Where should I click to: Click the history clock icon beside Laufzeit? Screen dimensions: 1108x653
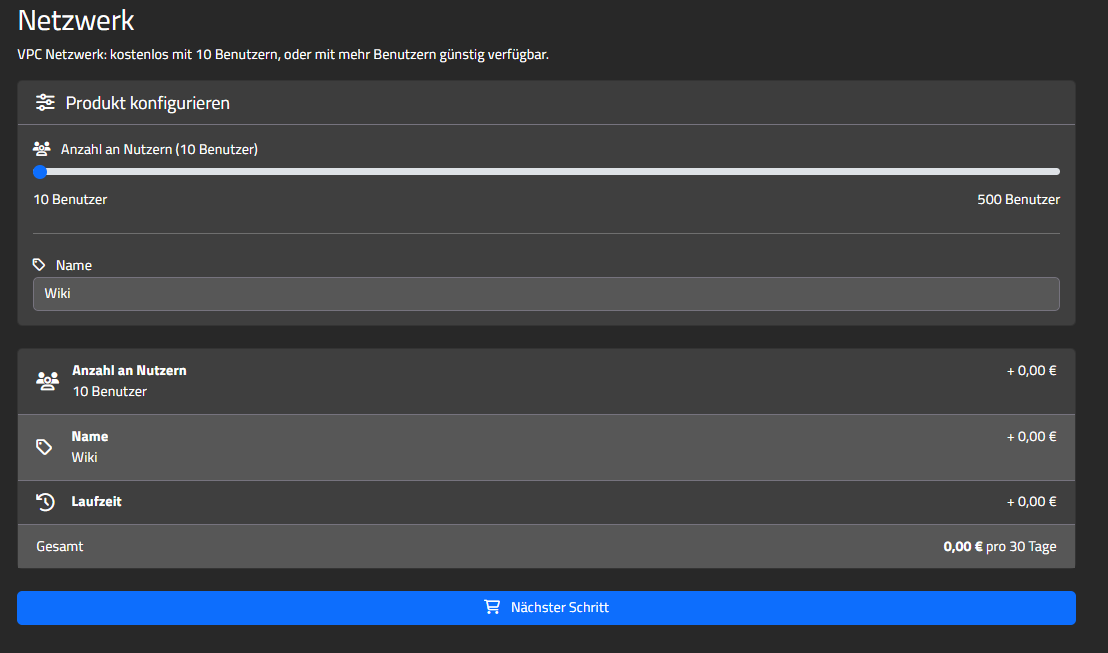45,502
